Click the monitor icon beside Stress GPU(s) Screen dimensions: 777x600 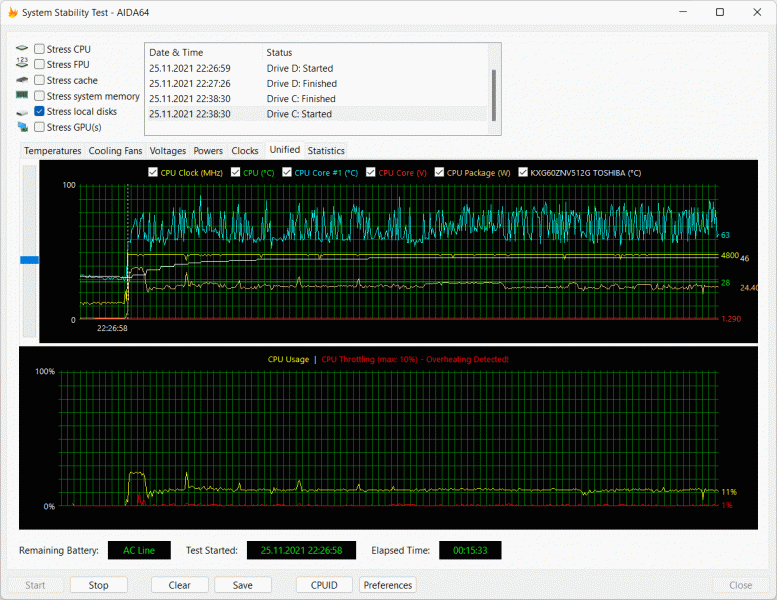22,127
